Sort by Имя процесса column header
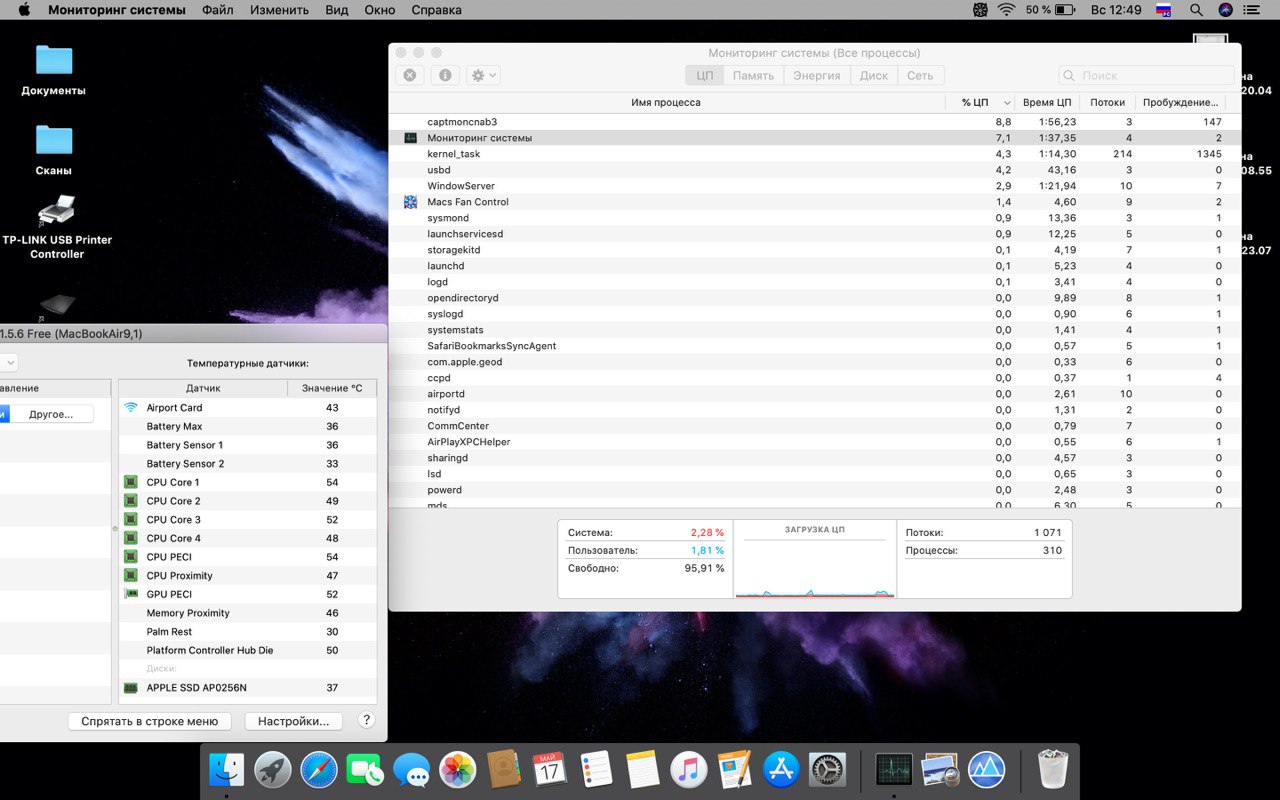Screen dimensions: 1280x800 [666, 102]
